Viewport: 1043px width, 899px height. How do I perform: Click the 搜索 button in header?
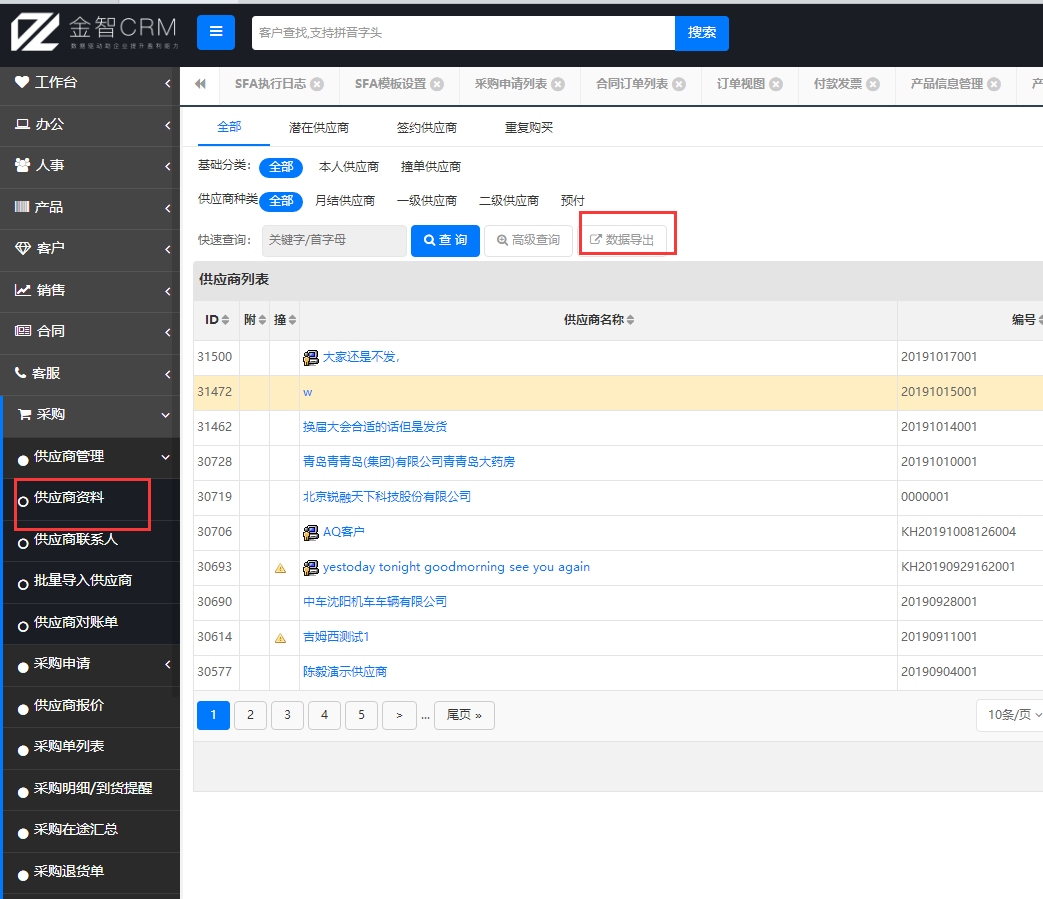[x=702, y=33]
